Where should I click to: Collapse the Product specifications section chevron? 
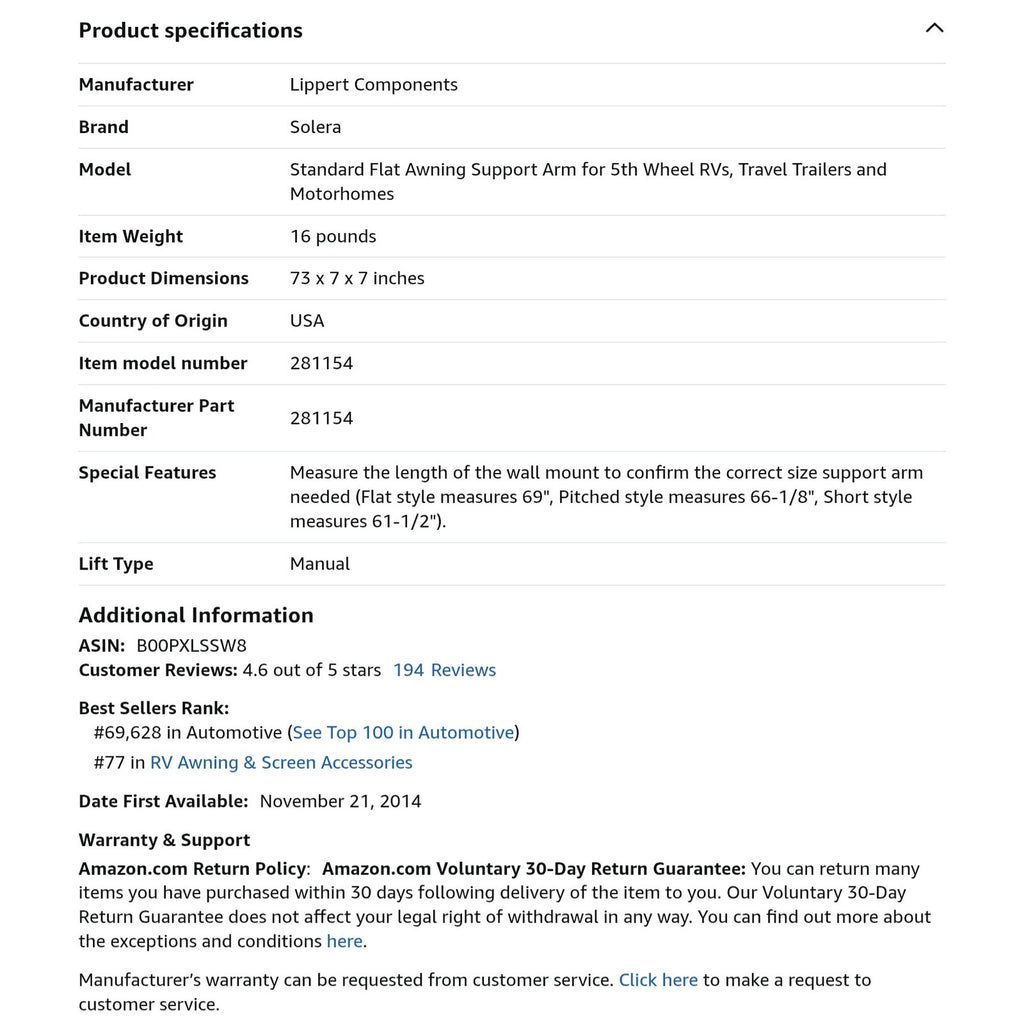(x=935, y=28)
